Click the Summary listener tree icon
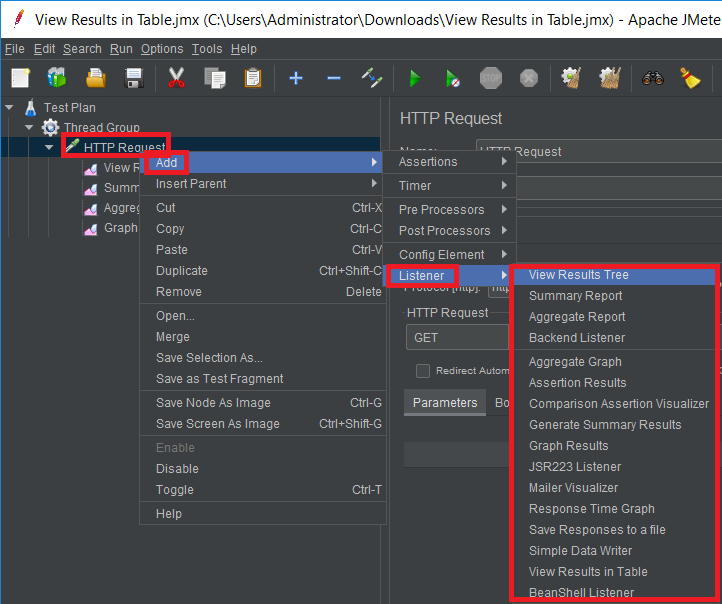This screenshot has height=604, width=722. point(91,188)
